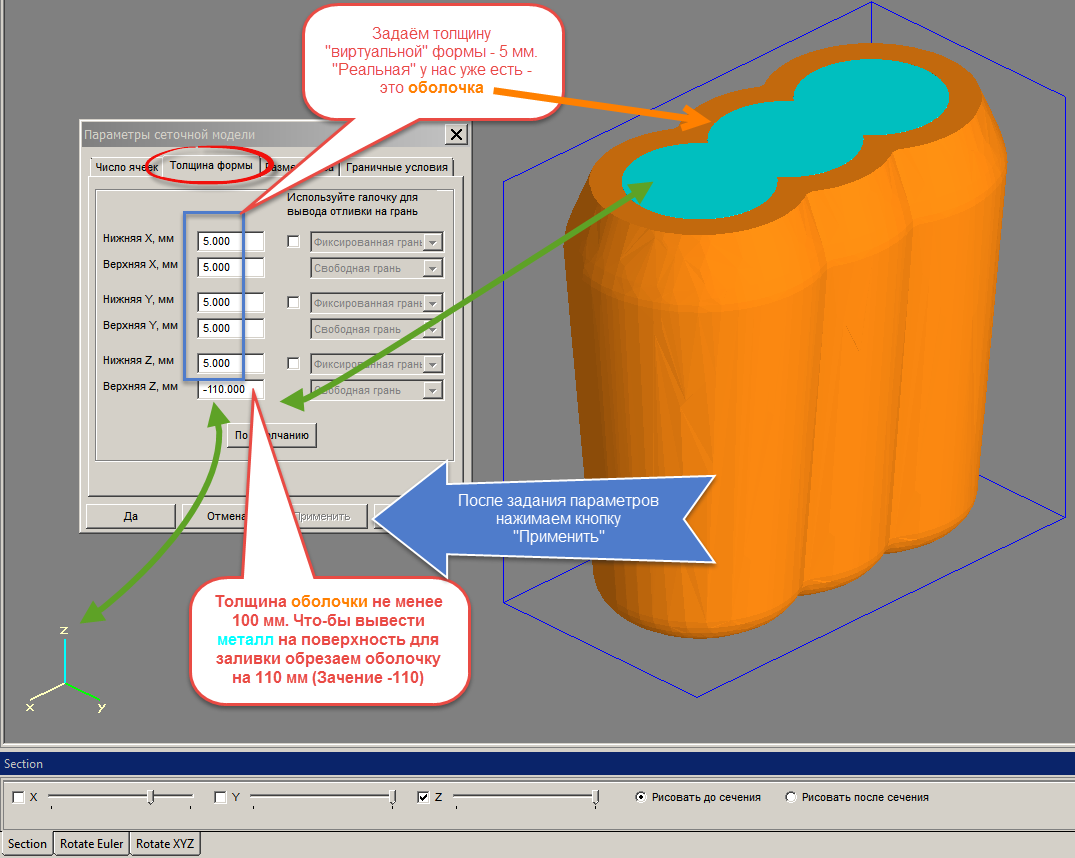1075x858 pixels.
Task: Click the XYZ axis orientation icon
Action: (65, 670)
